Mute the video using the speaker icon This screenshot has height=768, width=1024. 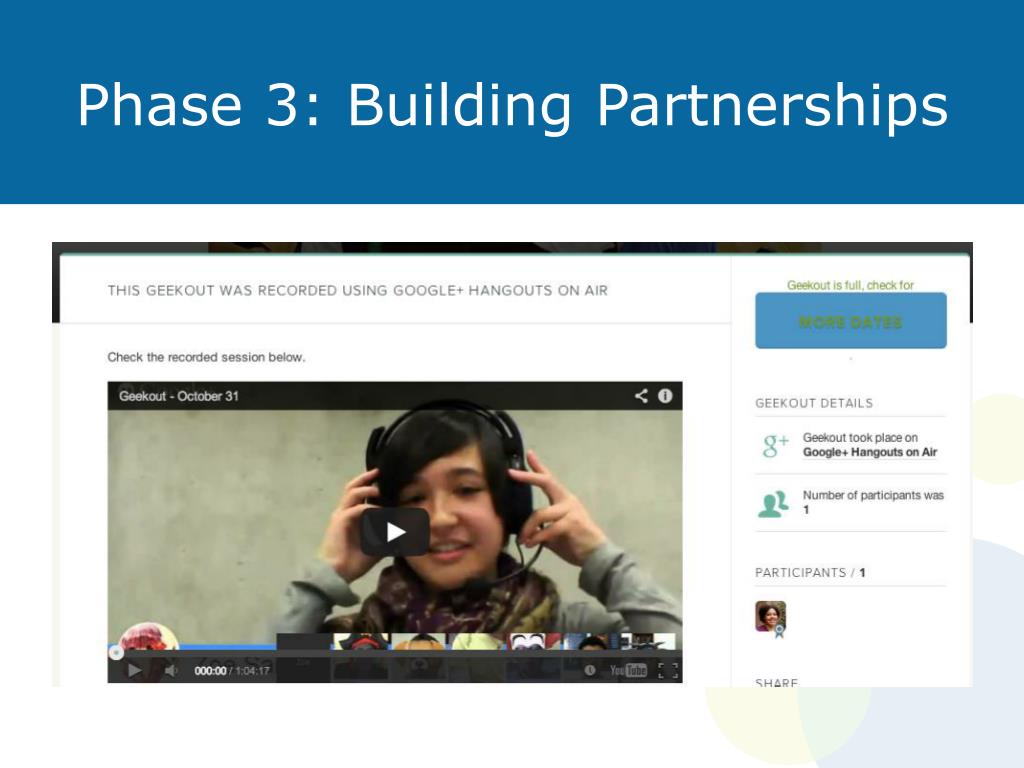pos(171,670)
